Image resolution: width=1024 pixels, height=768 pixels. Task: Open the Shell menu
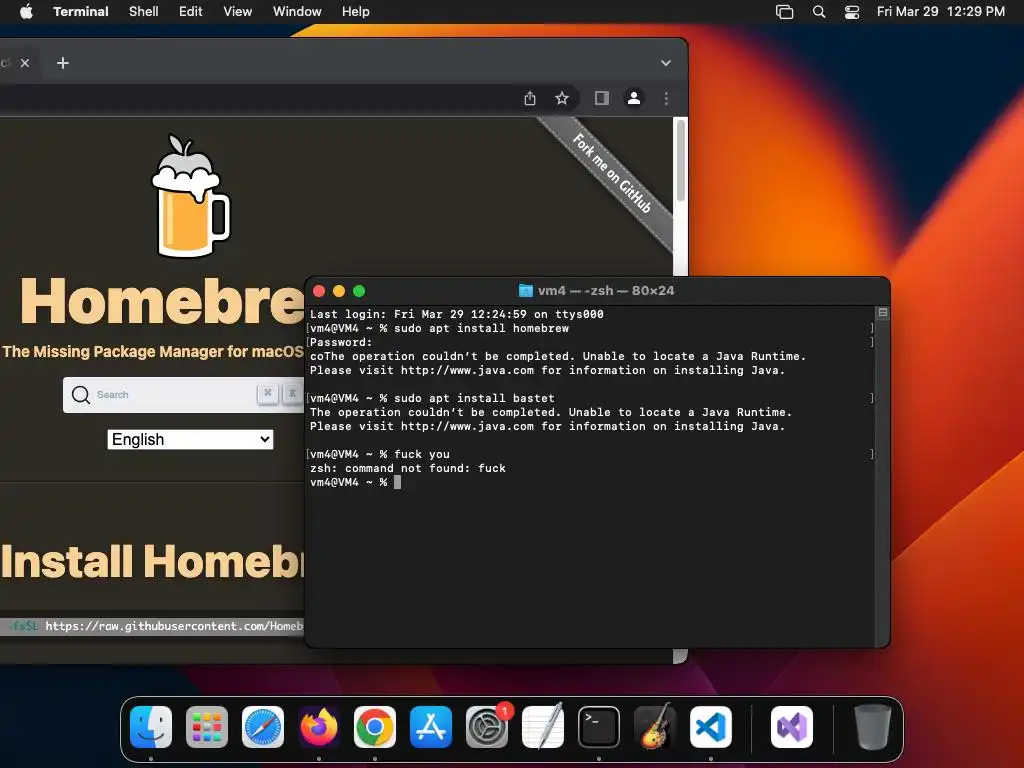click(144, 12)
